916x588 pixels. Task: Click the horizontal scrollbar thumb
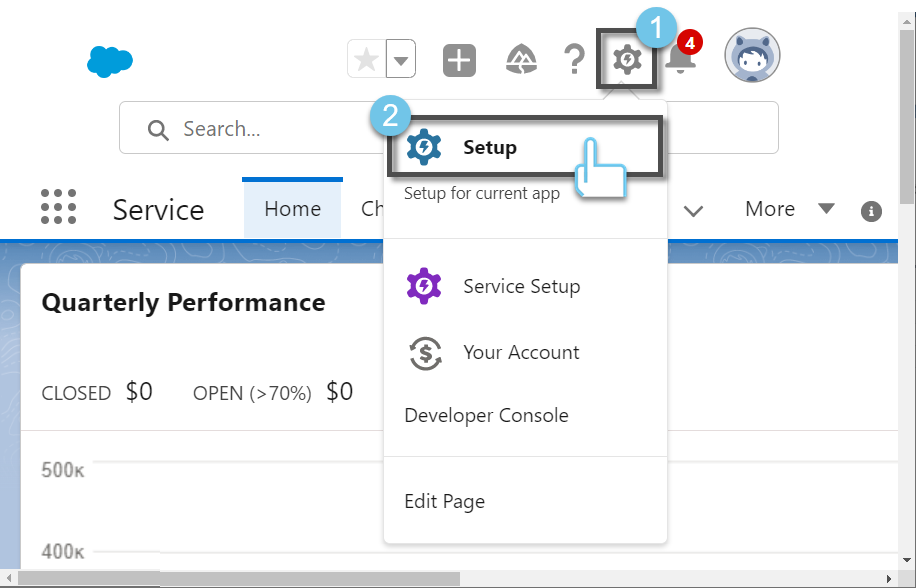239,579
